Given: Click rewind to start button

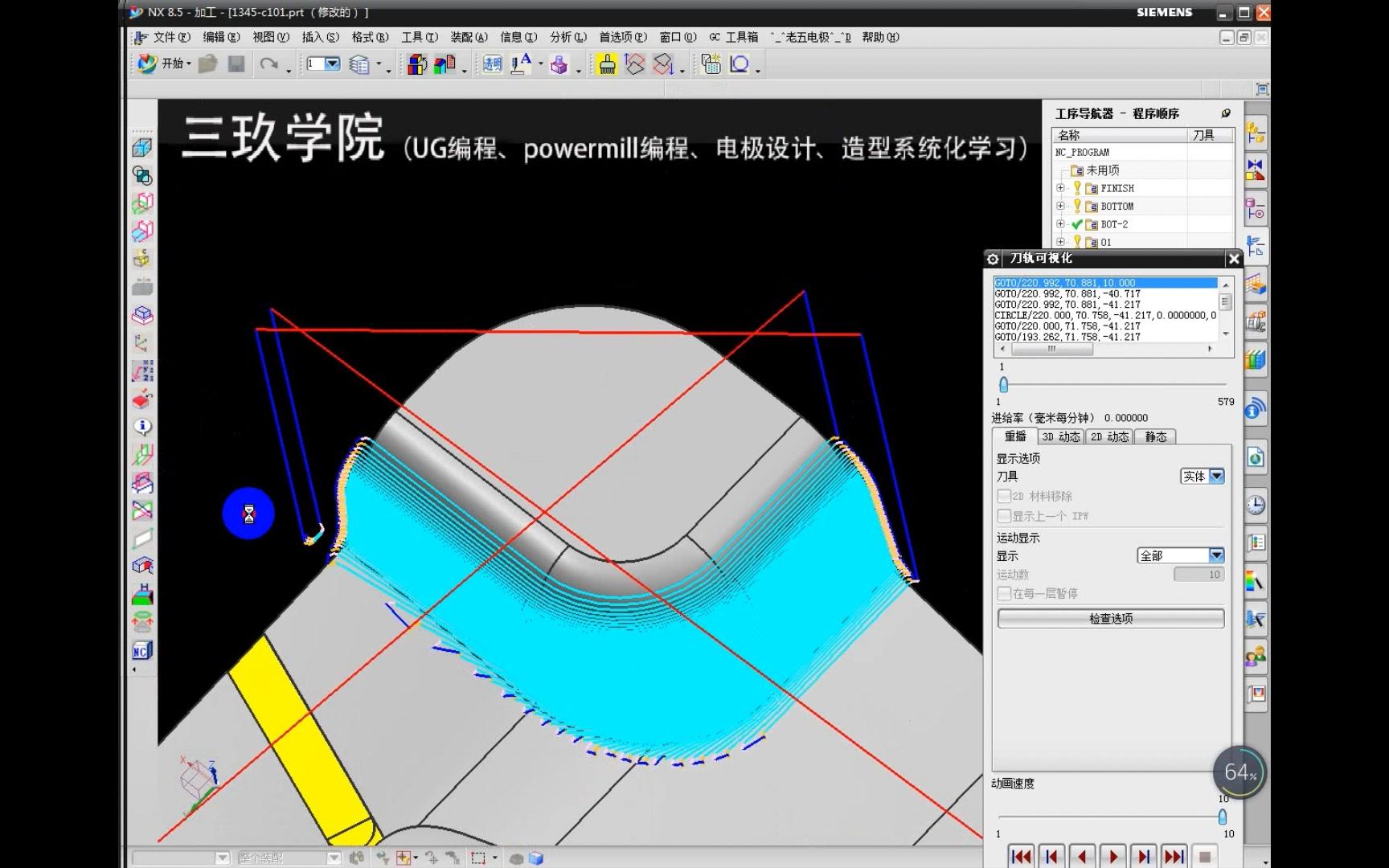Looking at the screenshot, I should point(1021,857).
